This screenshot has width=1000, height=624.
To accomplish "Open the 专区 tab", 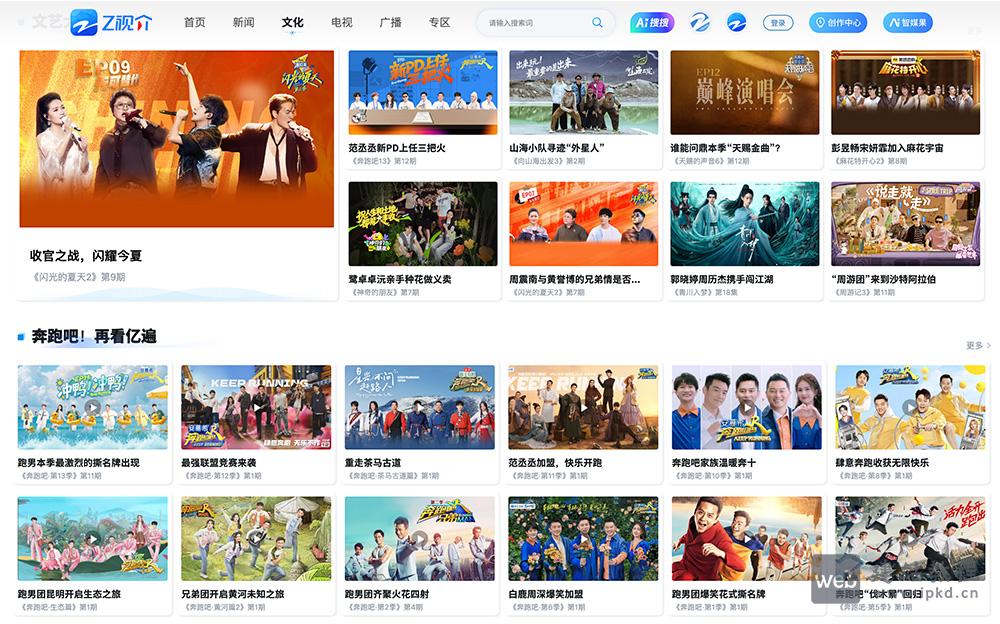I will 439,22.
